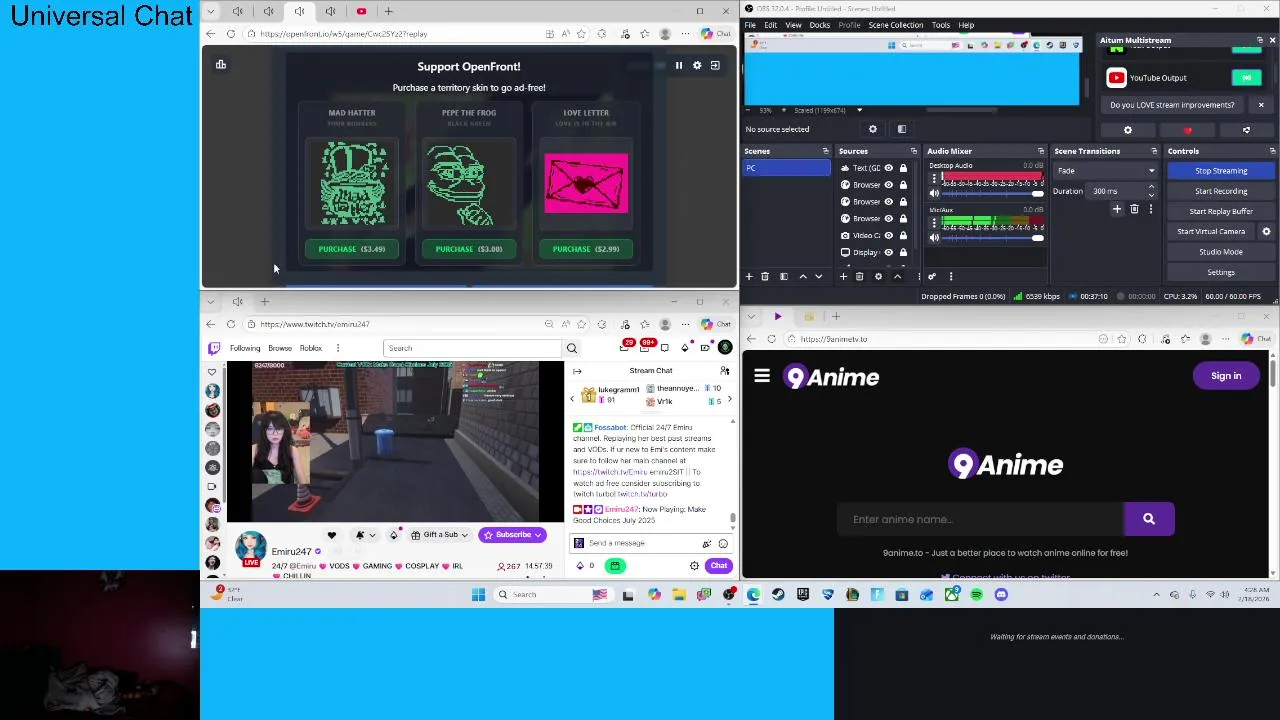Open Virtual Camera settings gear
This screenshot has height=720, width=1280.
[1266, 232]
